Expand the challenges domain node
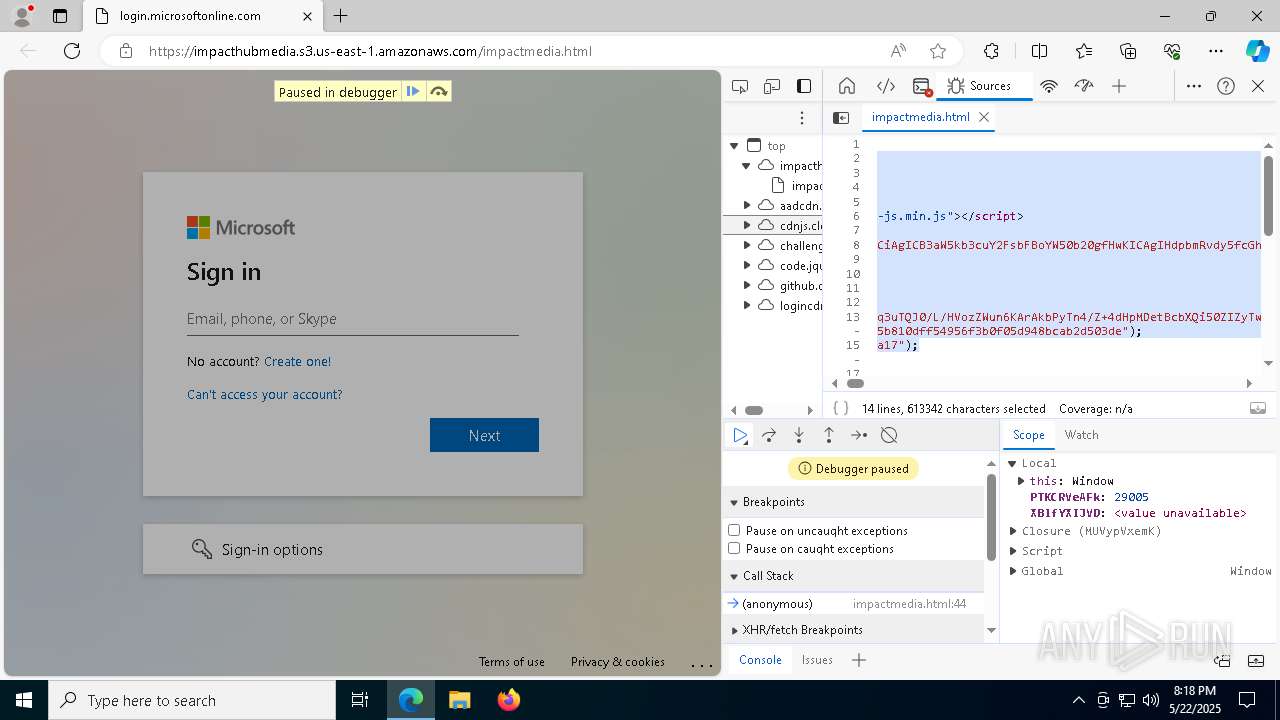This screenshot has width=1280, height=720. 747,246
